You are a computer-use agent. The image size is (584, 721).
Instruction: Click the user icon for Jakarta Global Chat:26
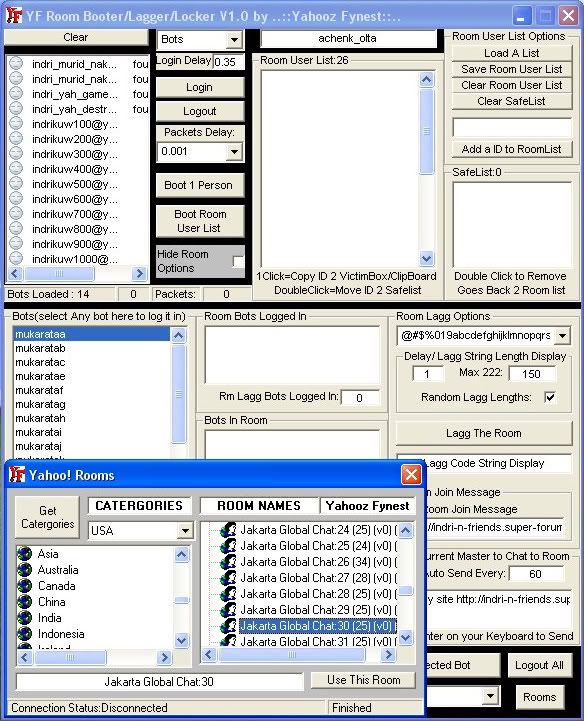coord(228,561)
